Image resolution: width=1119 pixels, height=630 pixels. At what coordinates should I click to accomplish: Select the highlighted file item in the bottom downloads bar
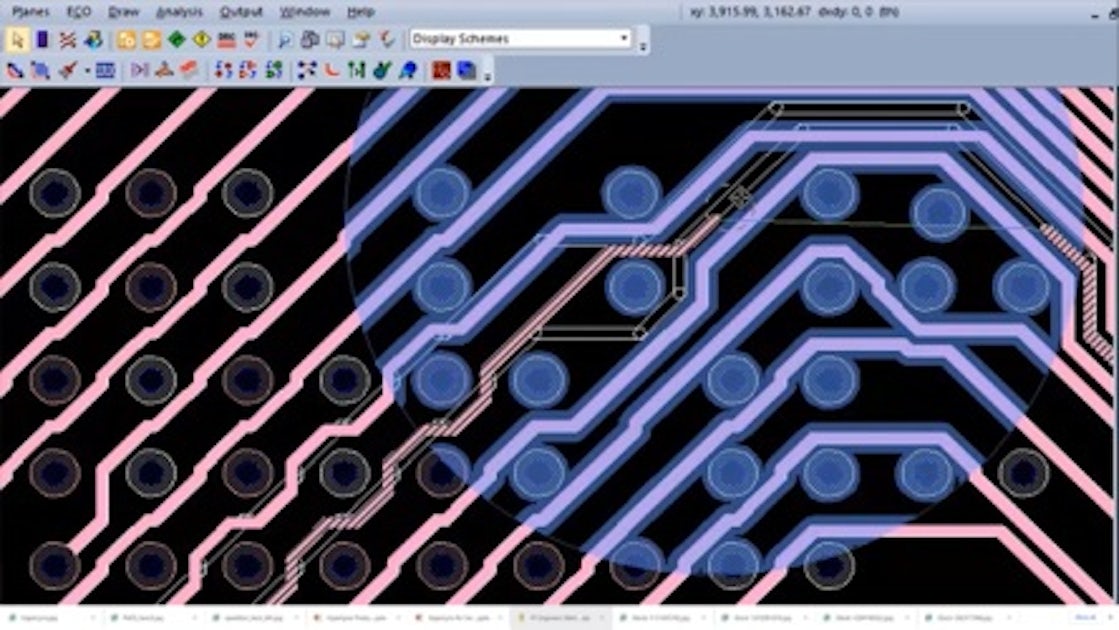pyautogui.click(x=561, y=618)
